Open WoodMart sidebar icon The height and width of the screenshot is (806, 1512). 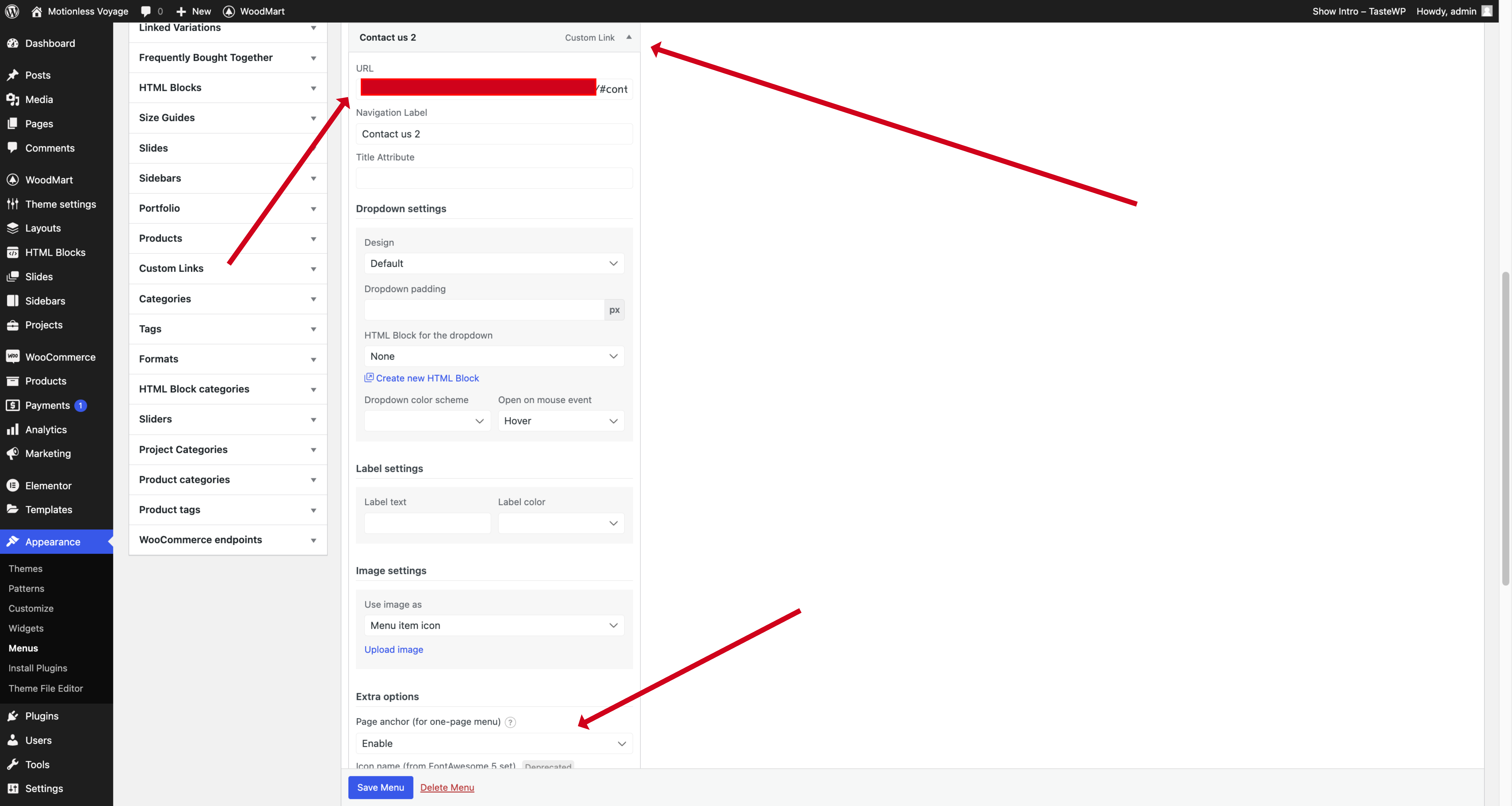tap(13, 180)
